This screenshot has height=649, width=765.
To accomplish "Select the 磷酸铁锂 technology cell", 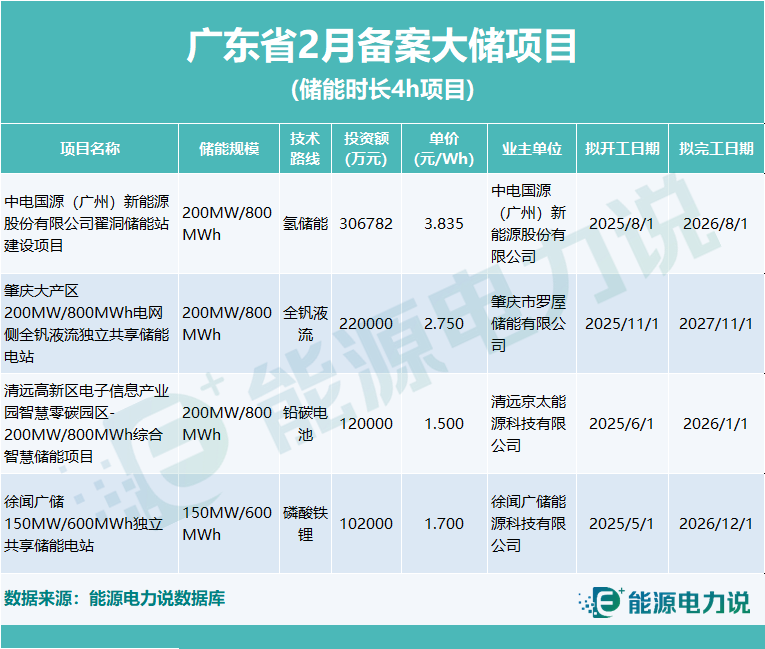I will coord(305,523).
